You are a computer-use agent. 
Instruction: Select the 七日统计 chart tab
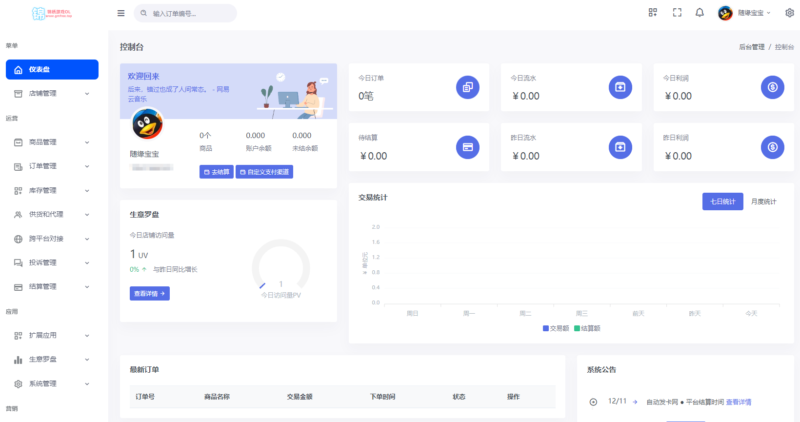coord(722,201)
